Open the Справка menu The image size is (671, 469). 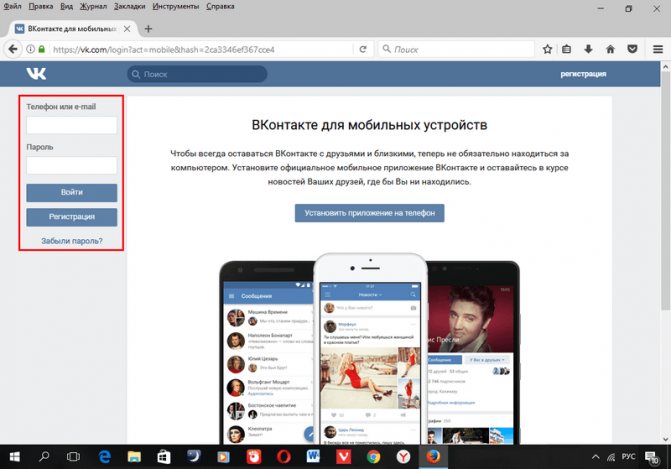pos(220,6)
